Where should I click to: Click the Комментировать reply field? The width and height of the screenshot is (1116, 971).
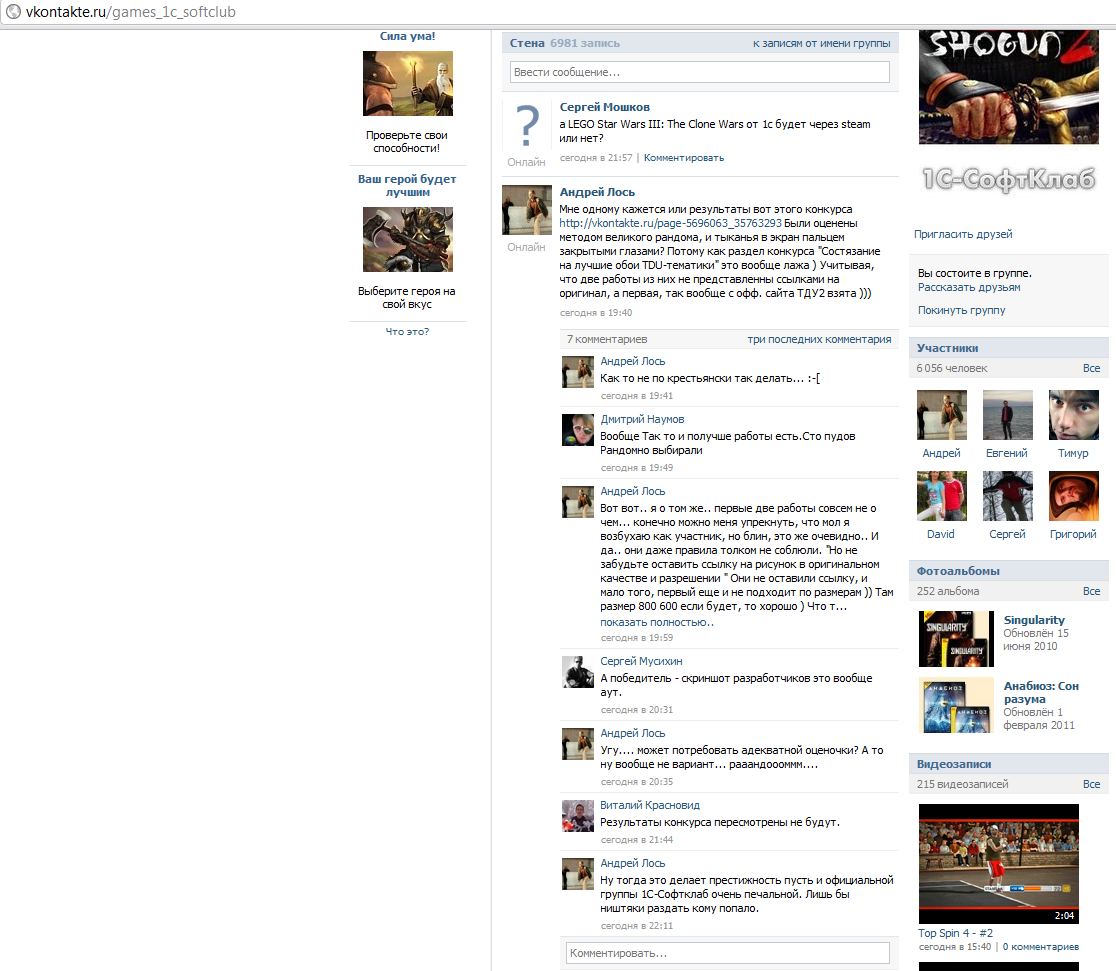(x=727, y=953)
